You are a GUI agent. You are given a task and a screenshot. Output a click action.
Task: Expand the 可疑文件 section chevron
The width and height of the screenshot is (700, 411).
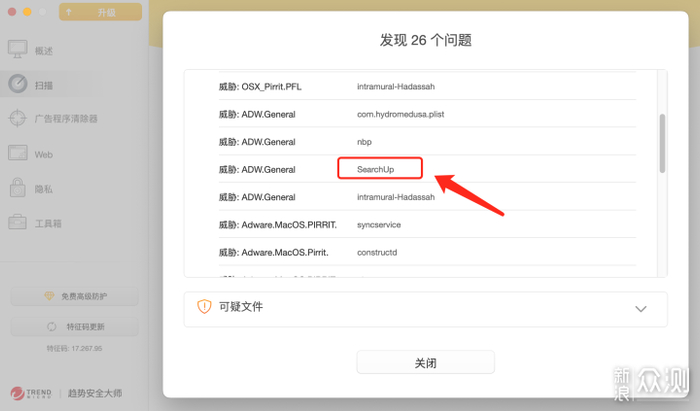click(x=641, y=309)
